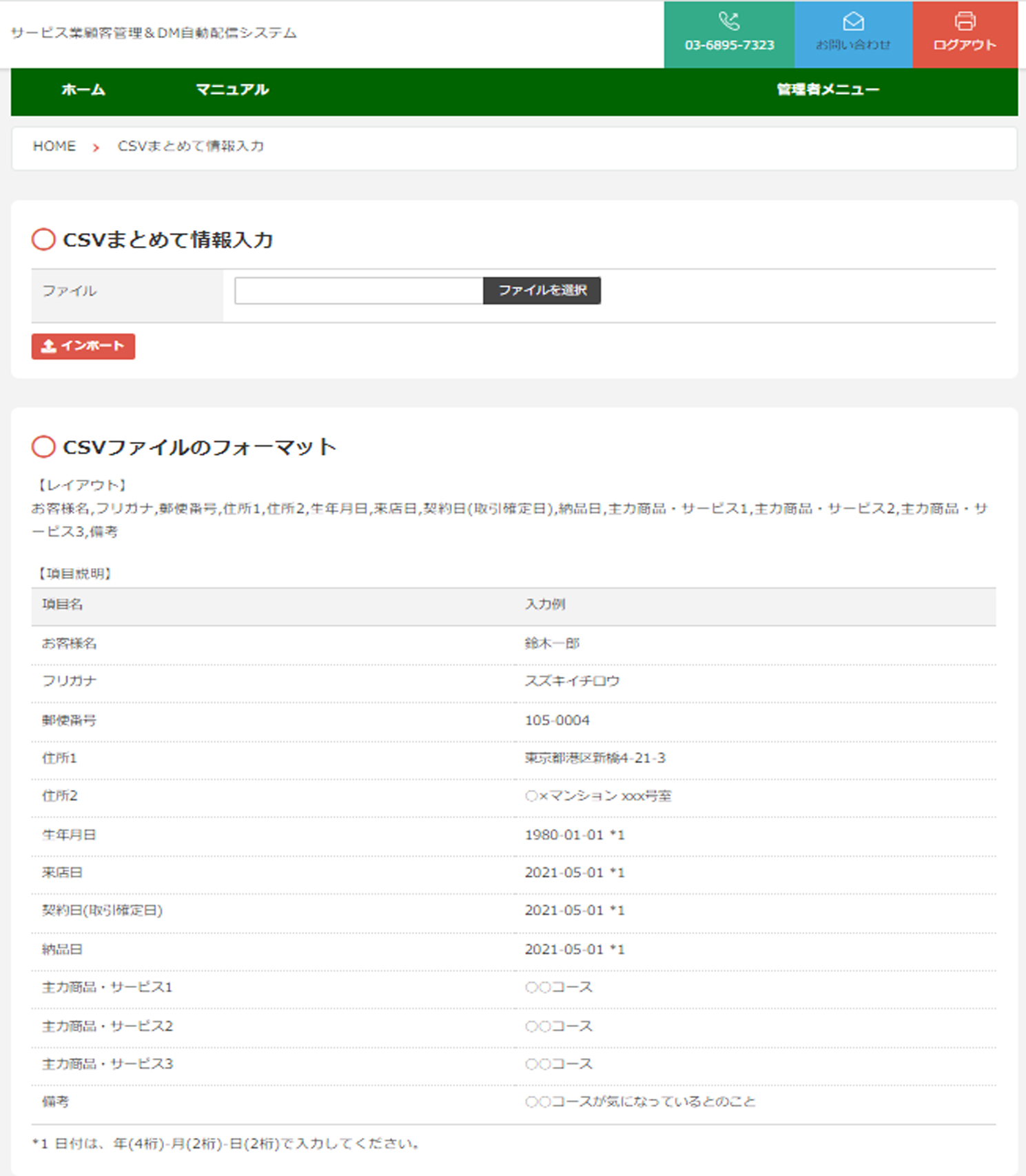1026x1176 pixels.
Task: Click the 生年月日 table cell
Action: click(70, 835)
